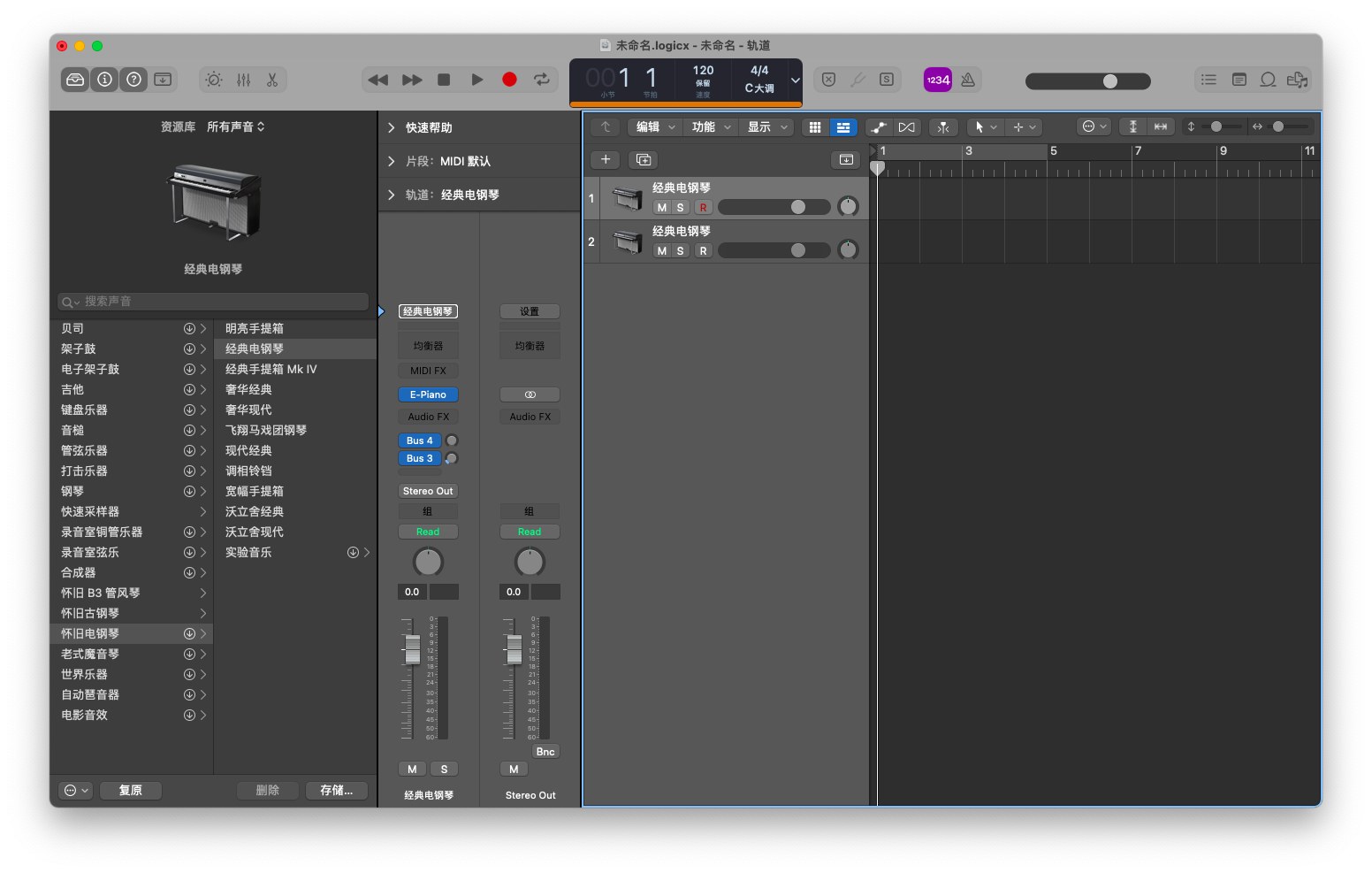Open the snap menu dropdown in toolbar
1372x873 pixels.
point(1094,127)
